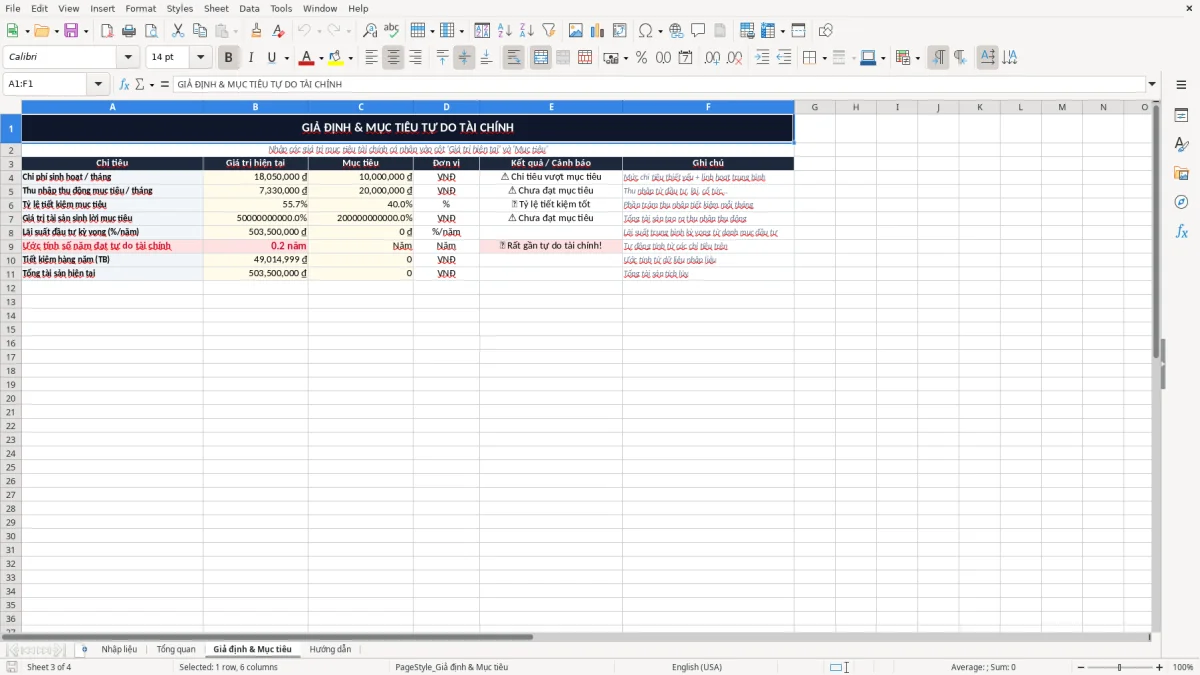Image resolution: width=1200 pixels, height=675 pixels.
Task: Click the Insert Hyperlink globe icon
Action: [x=676, y=31]
